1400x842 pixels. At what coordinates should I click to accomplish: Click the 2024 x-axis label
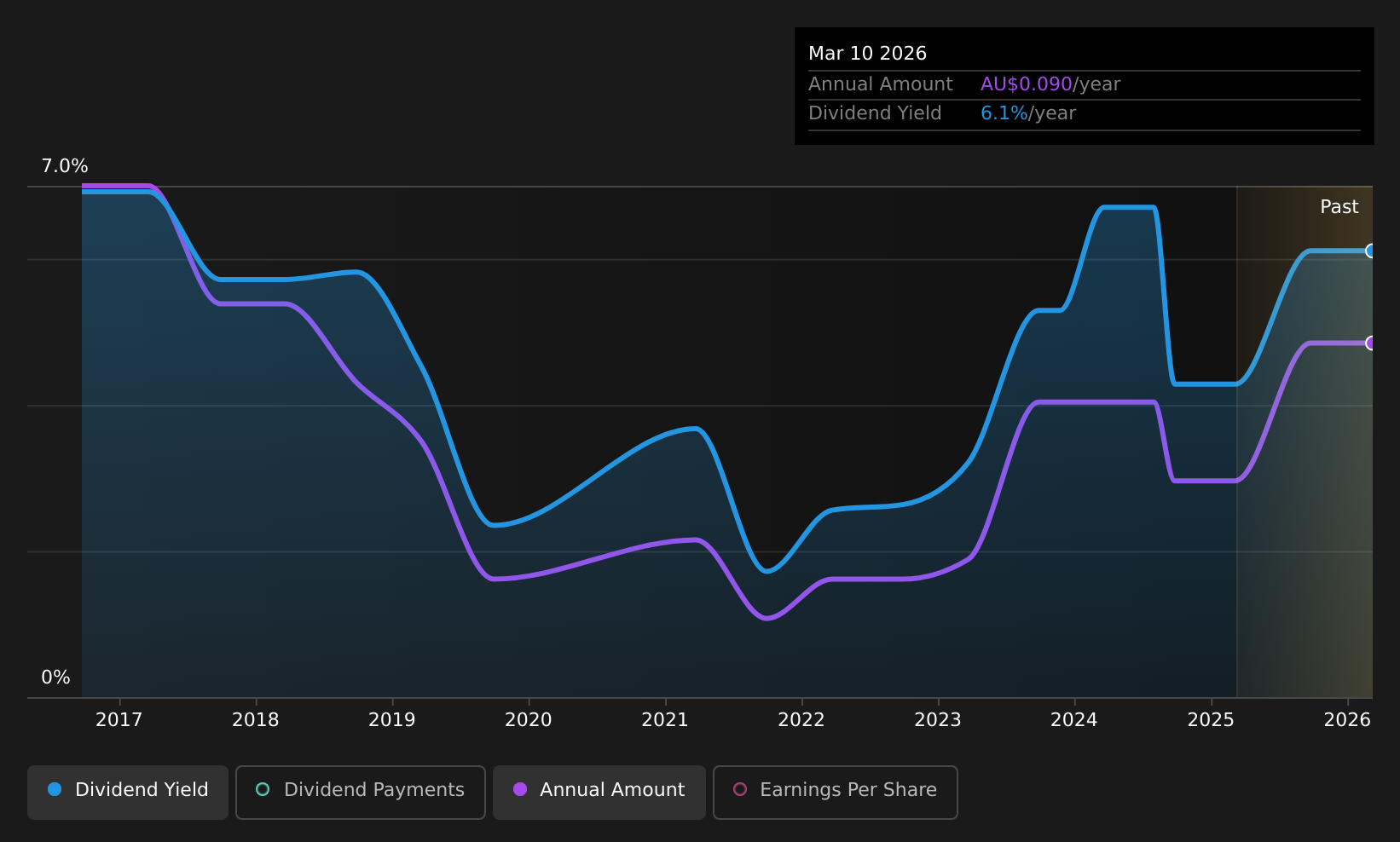tap(1074, 720)
